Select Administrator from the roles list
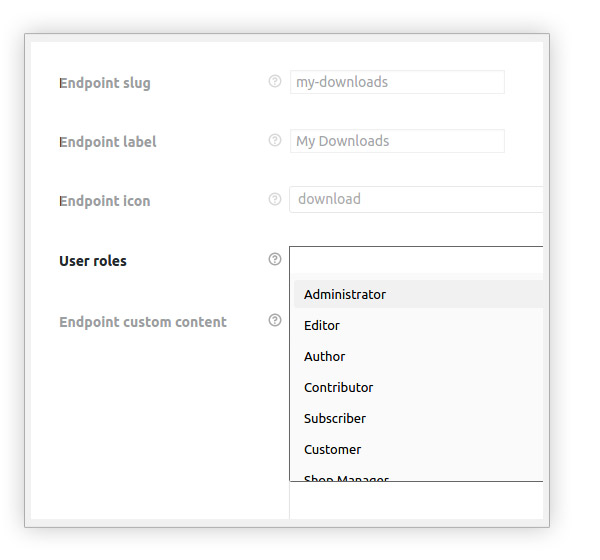 pyautogui.click(x=419, y=294)
